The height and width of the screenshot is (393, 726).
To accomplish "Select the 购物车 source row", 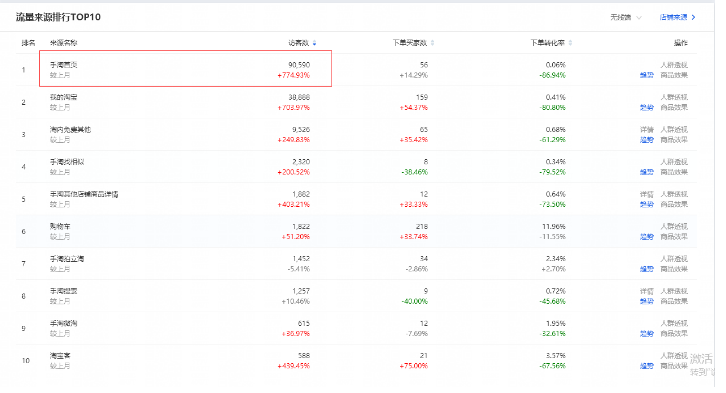I will point(356,231).
